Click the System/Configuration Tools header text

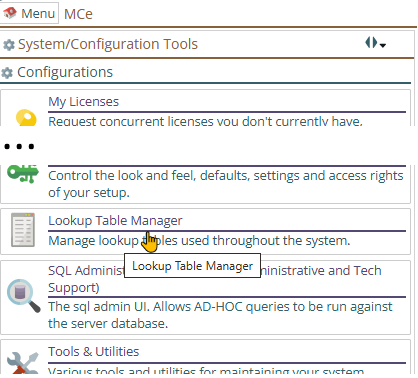pyautogui.click(x=108, y=44)
